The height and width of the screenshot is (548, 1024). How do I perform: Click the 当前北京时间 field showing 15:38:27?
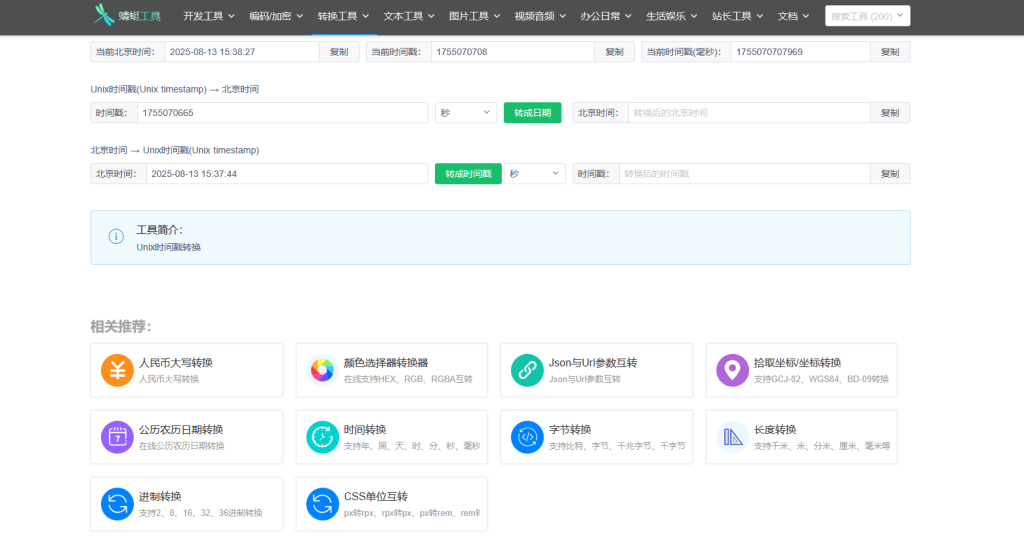(x=242, y=52)
